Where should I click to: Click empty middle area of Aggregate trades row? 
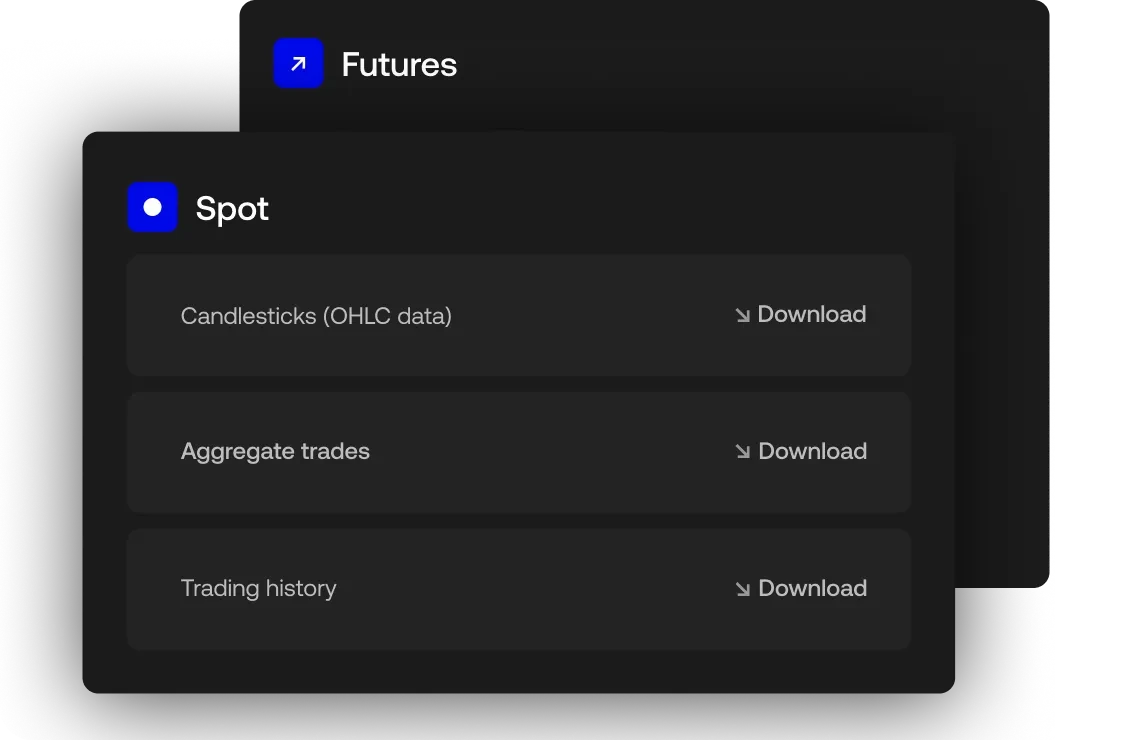(x=550, y=452)
